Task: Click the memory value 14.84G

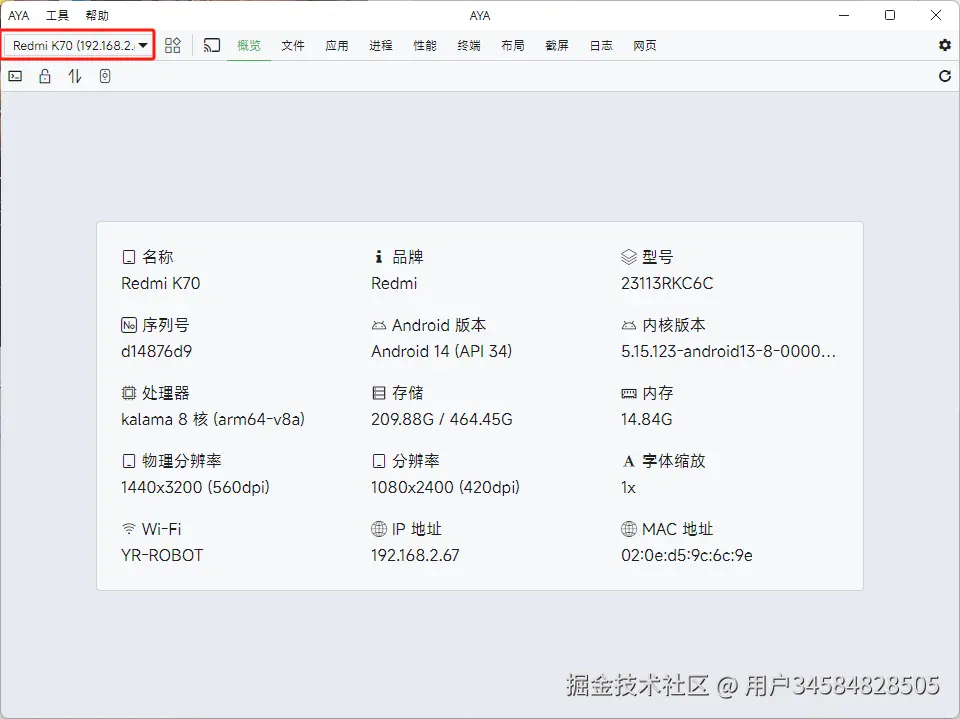Action: [x=647, y=420]
